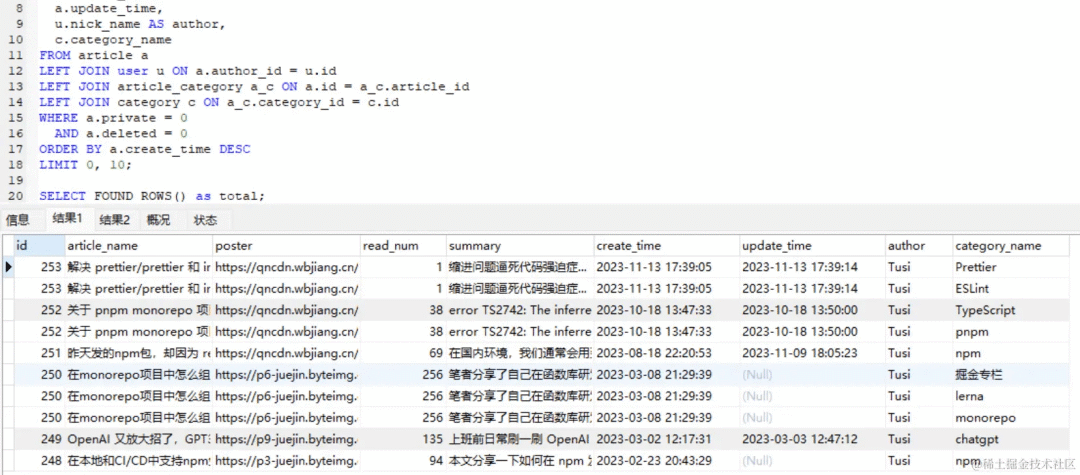Screen dimensions: 1080x475
Task: Click update_time 2023-03-03 12:47:12
Action: pos(813,439)
